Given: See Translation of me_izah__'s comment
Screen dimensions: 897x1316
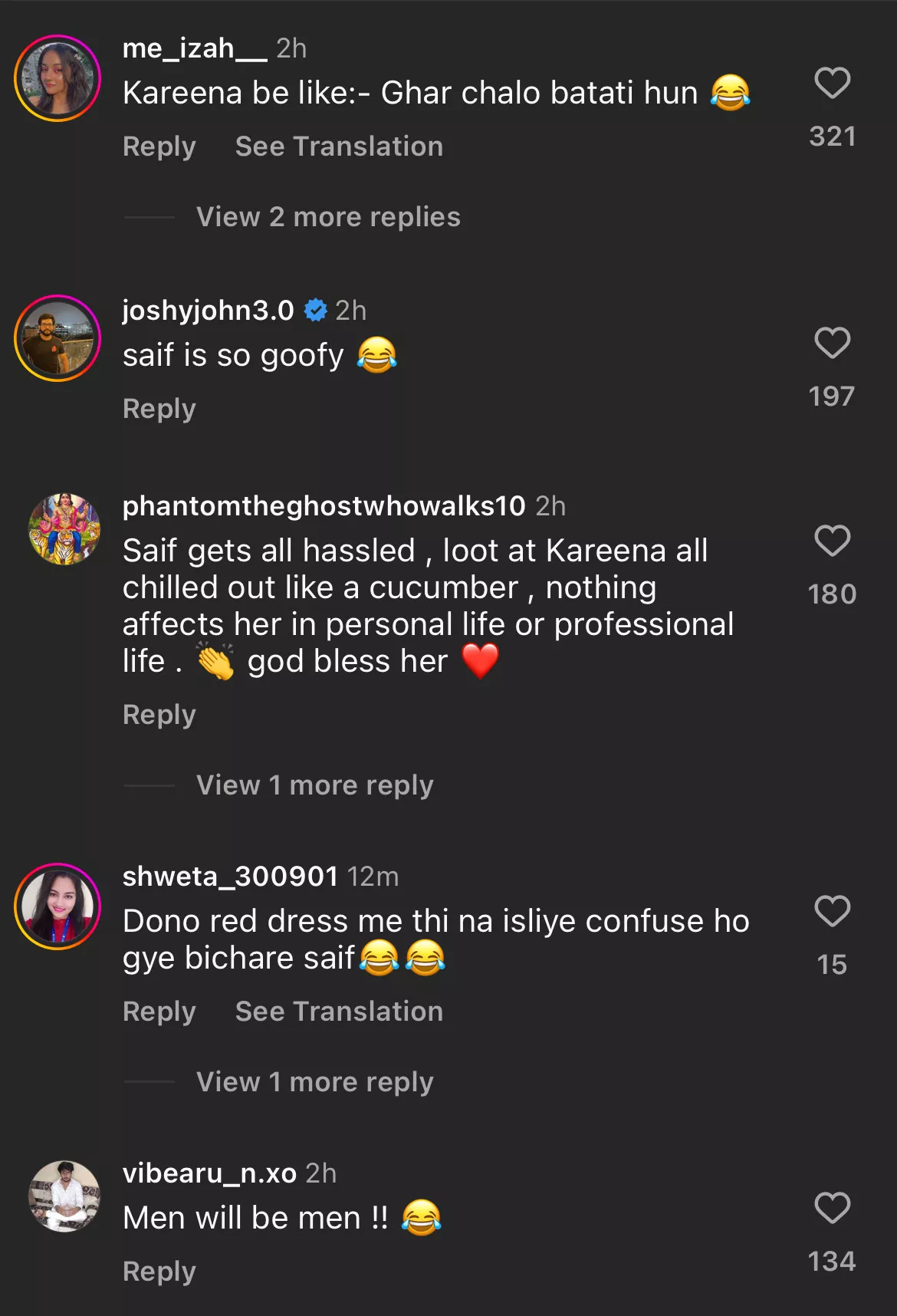Looking at the screenshot, I should pyautogui.click(x=339, y=146).
